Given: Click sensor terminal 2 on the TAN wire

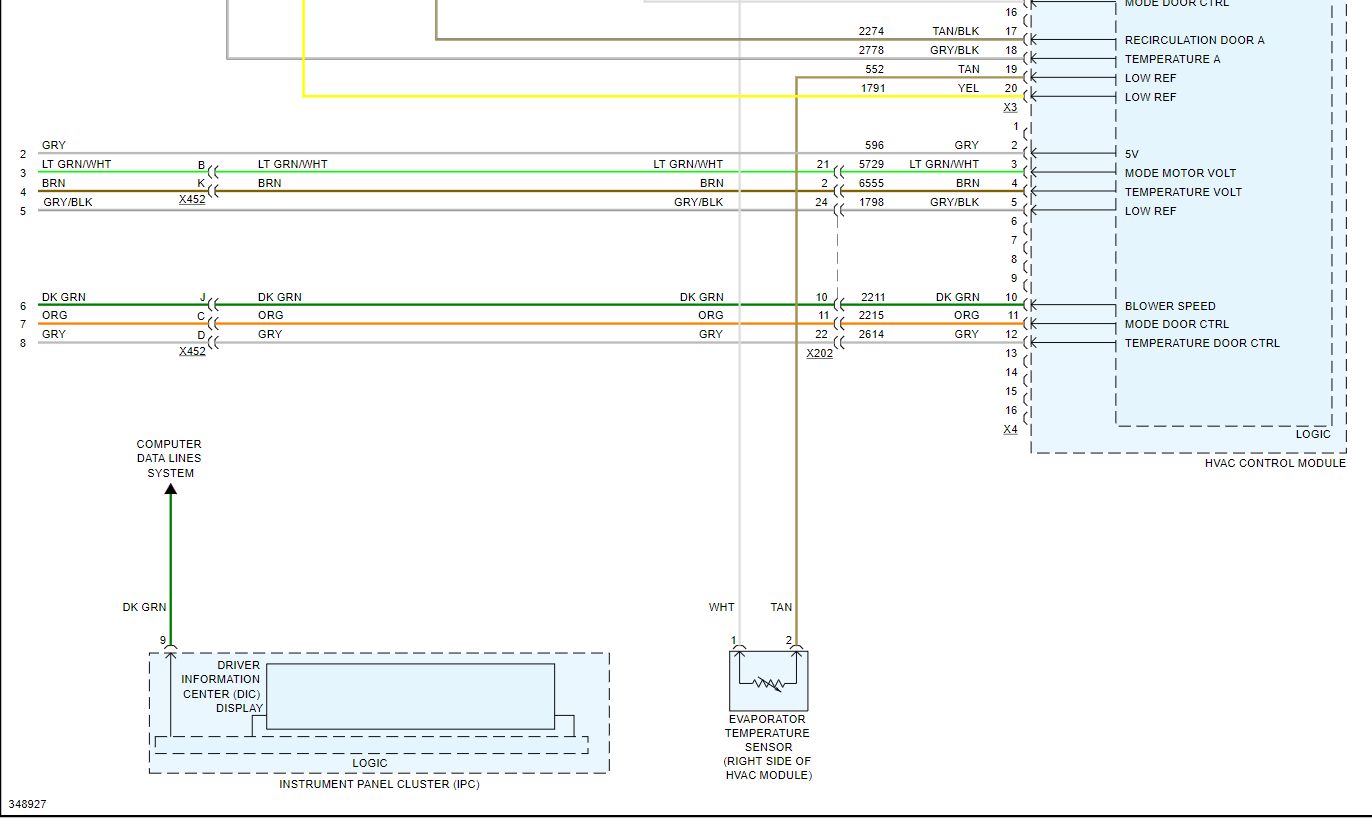Looking at the screenshot, I should 796,651.
